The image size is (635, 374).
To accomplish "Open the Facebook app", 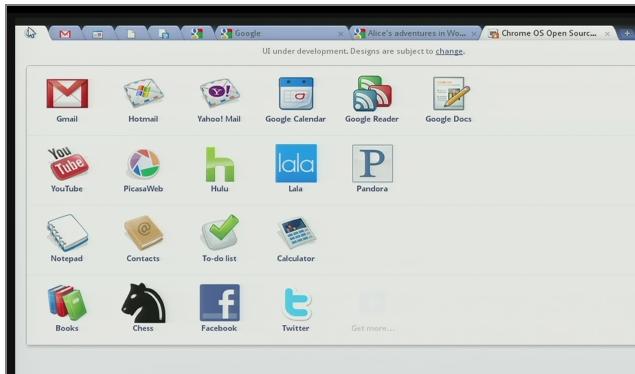I will (x=219, y=302).
